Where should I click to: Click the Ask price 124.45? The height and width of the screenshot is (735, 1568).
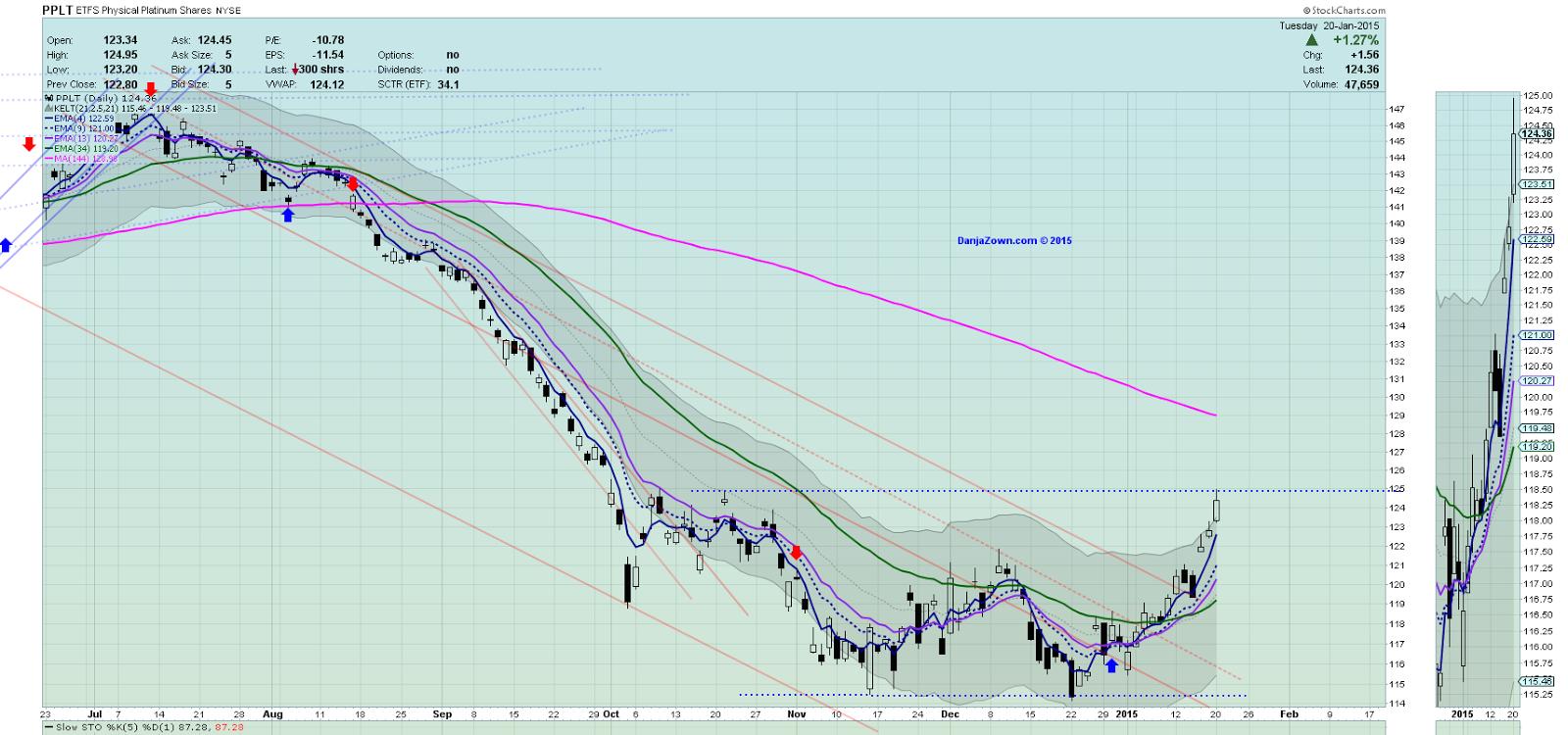[x=215, y=40]
